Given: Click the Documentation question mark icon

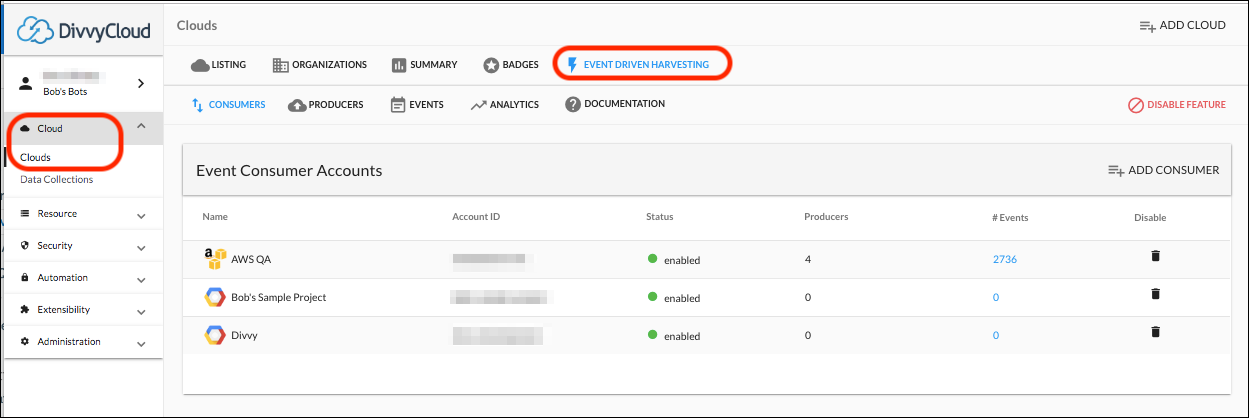Looking at the screenshot, I should (573, 104).
